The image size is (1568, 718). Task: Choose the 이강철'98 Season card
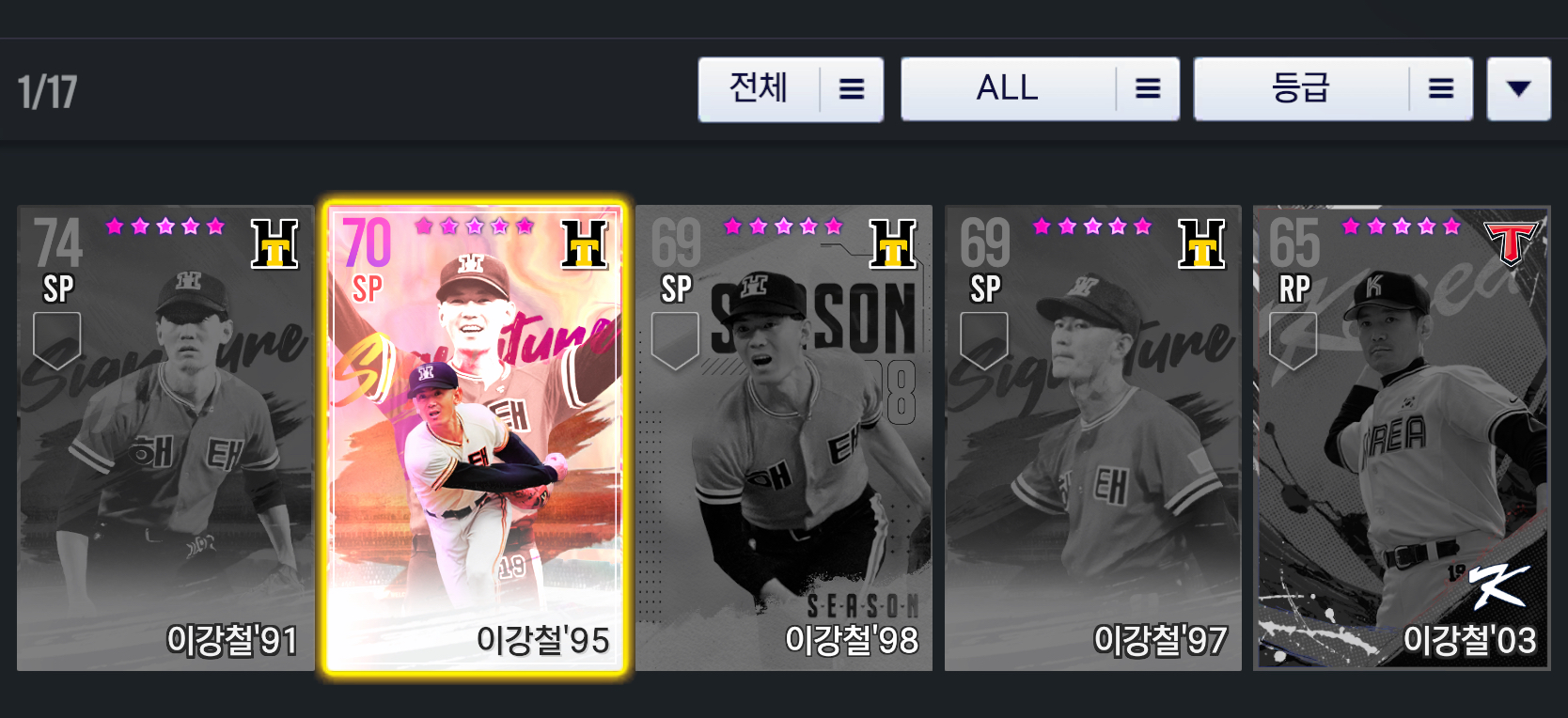pyautogui.click(x=784, y=438)
